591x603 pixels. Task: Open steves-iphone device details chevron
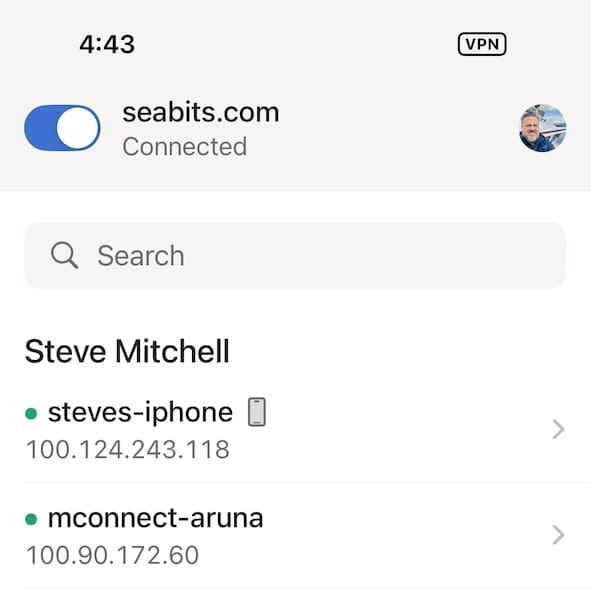pyautogui.click(x=558, y=429)
